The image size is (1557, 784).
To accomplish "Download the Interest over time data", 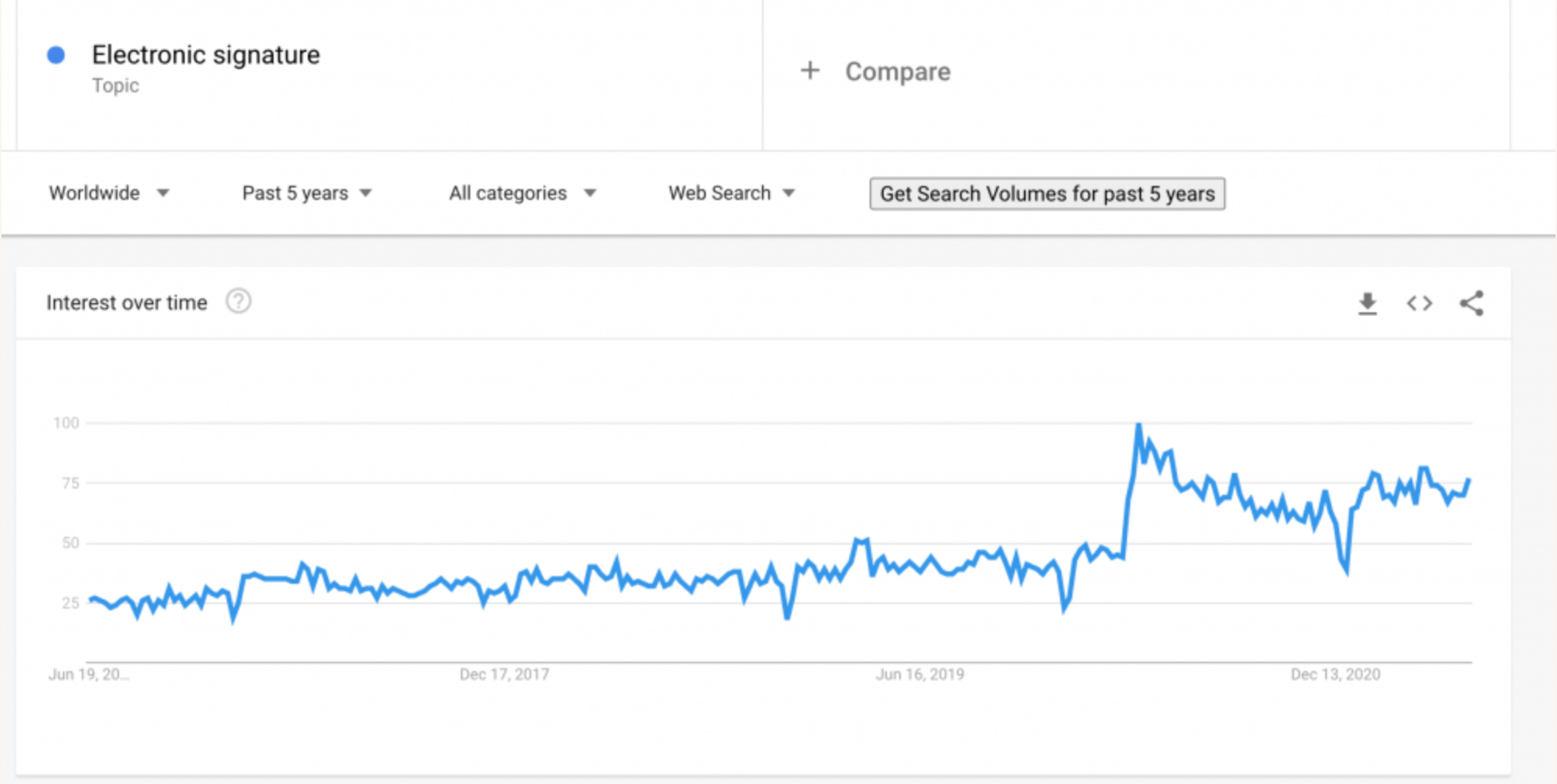I will pos(1367,303).
